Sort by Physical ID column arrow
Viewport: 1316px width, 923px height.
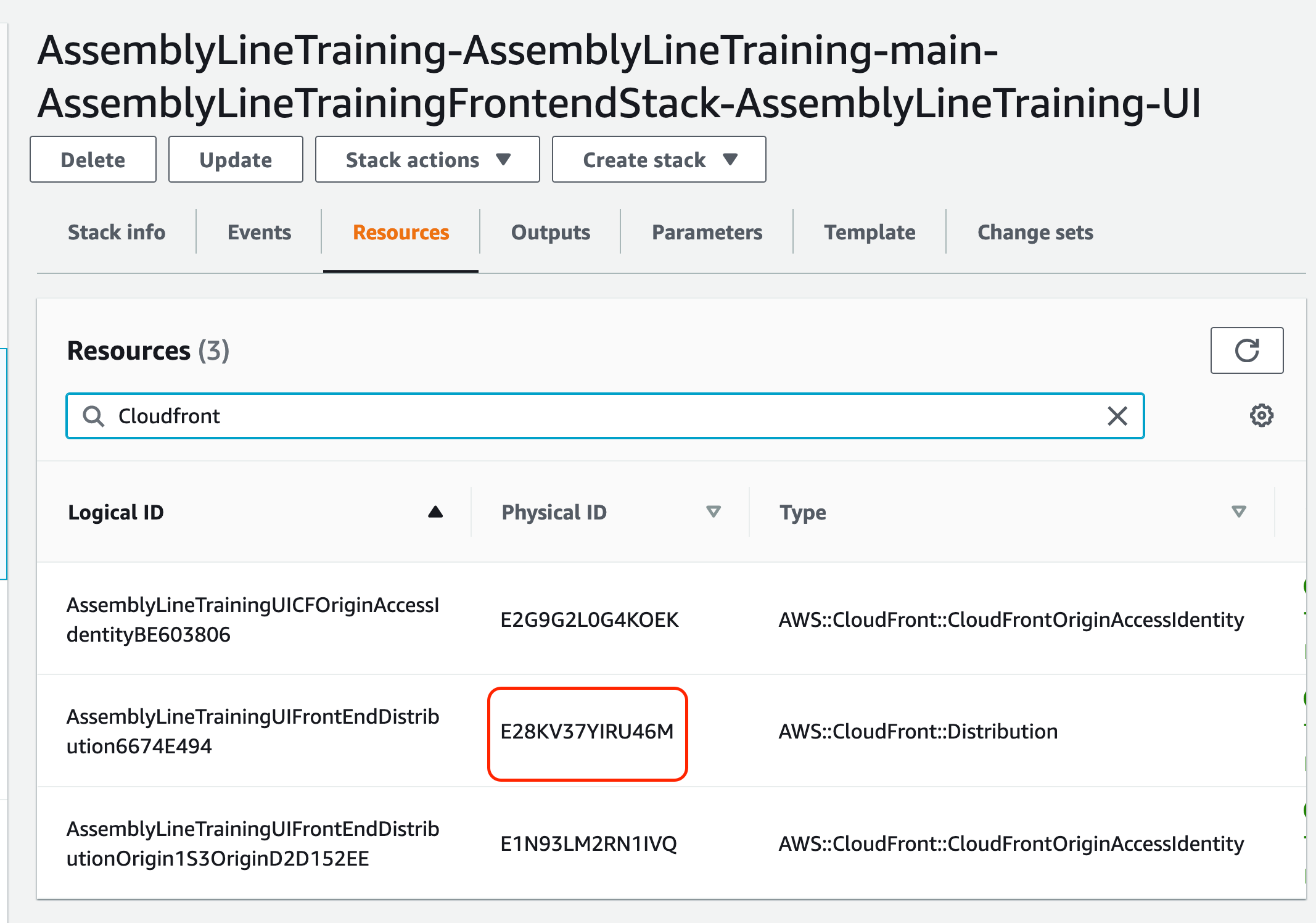pos(713,512)
